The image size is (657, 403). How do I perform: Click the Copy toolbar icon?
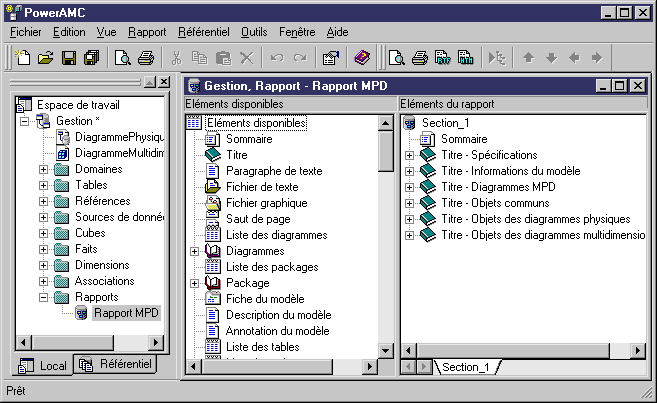pyautogui.click(x=199, y=58)
